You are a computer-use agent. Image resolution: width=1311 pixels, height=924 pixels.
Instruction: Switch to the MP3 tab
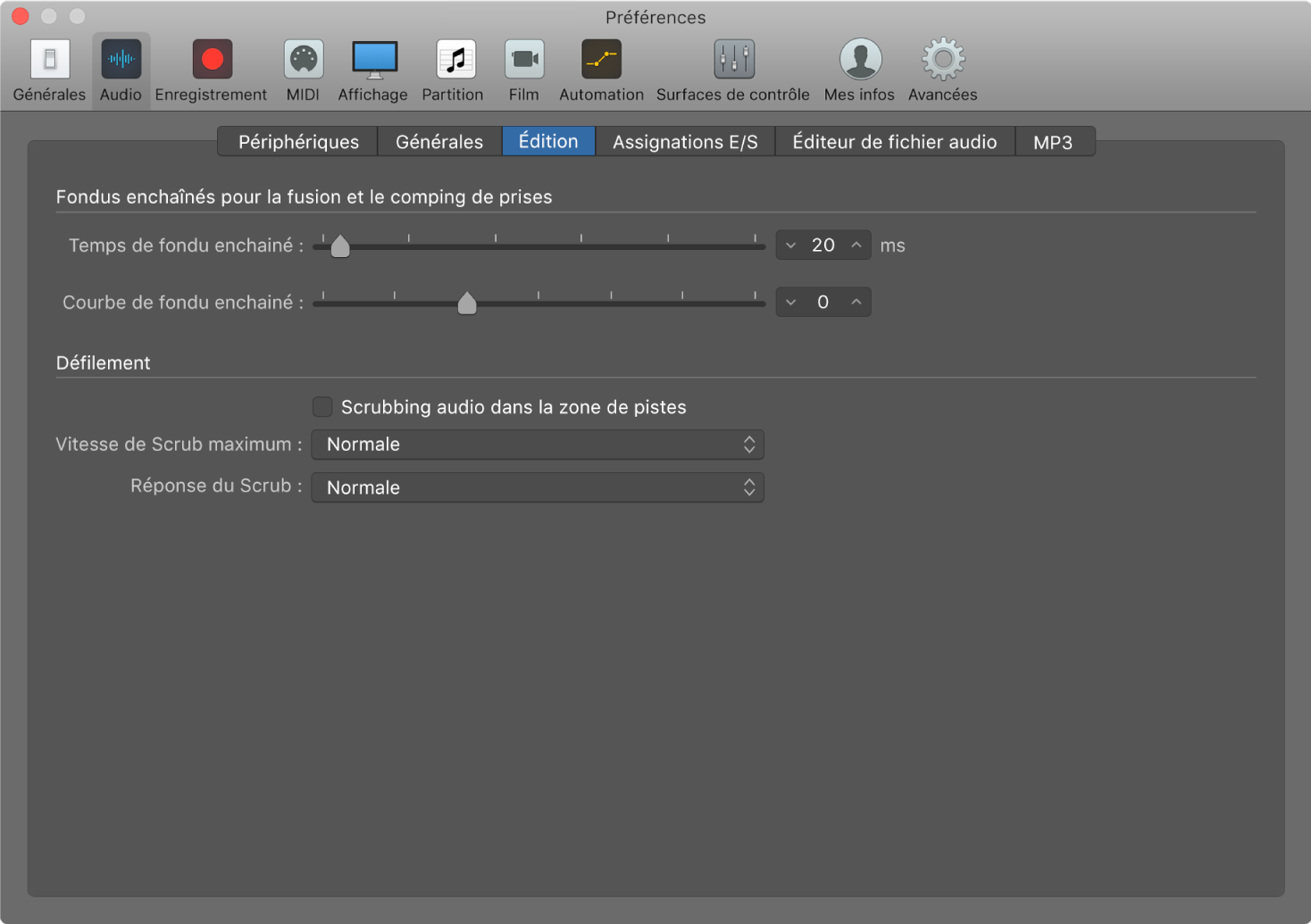1053,142
